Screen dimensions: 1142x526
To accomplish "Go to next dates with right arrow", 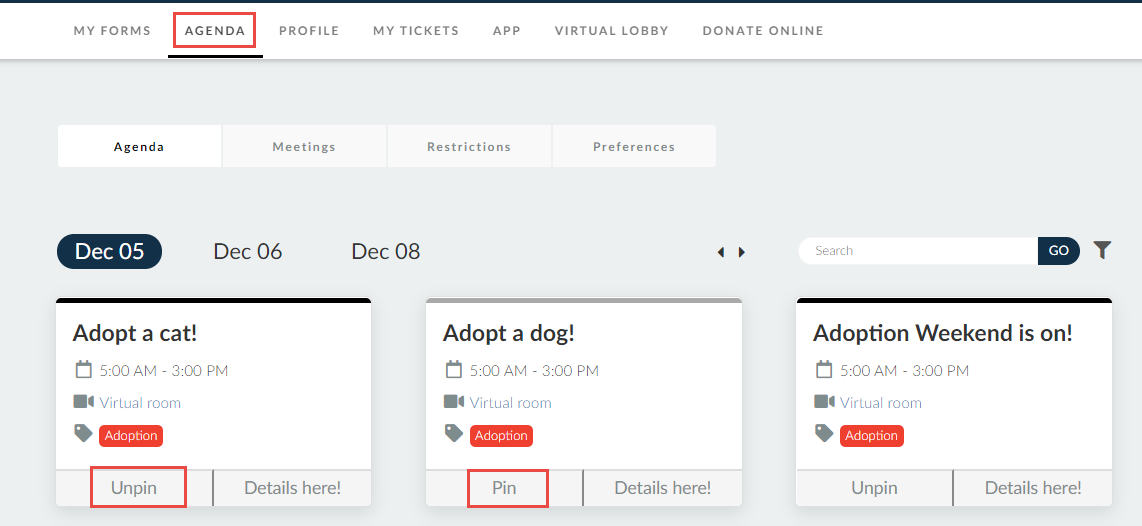I will tap(742, 252).
